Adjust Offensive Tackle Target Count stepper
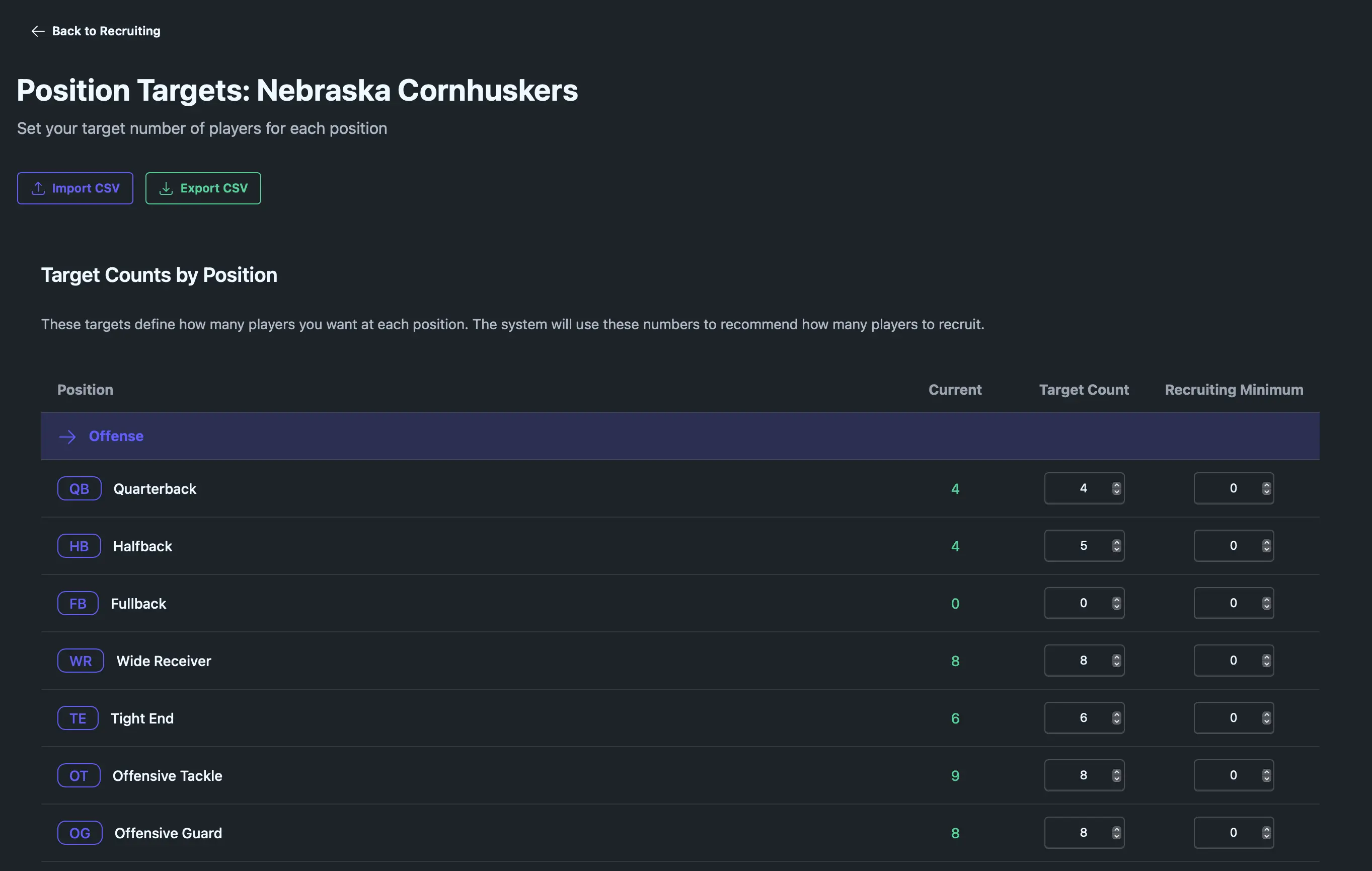Screen dimensions: 1372x871 (1116, 775)
